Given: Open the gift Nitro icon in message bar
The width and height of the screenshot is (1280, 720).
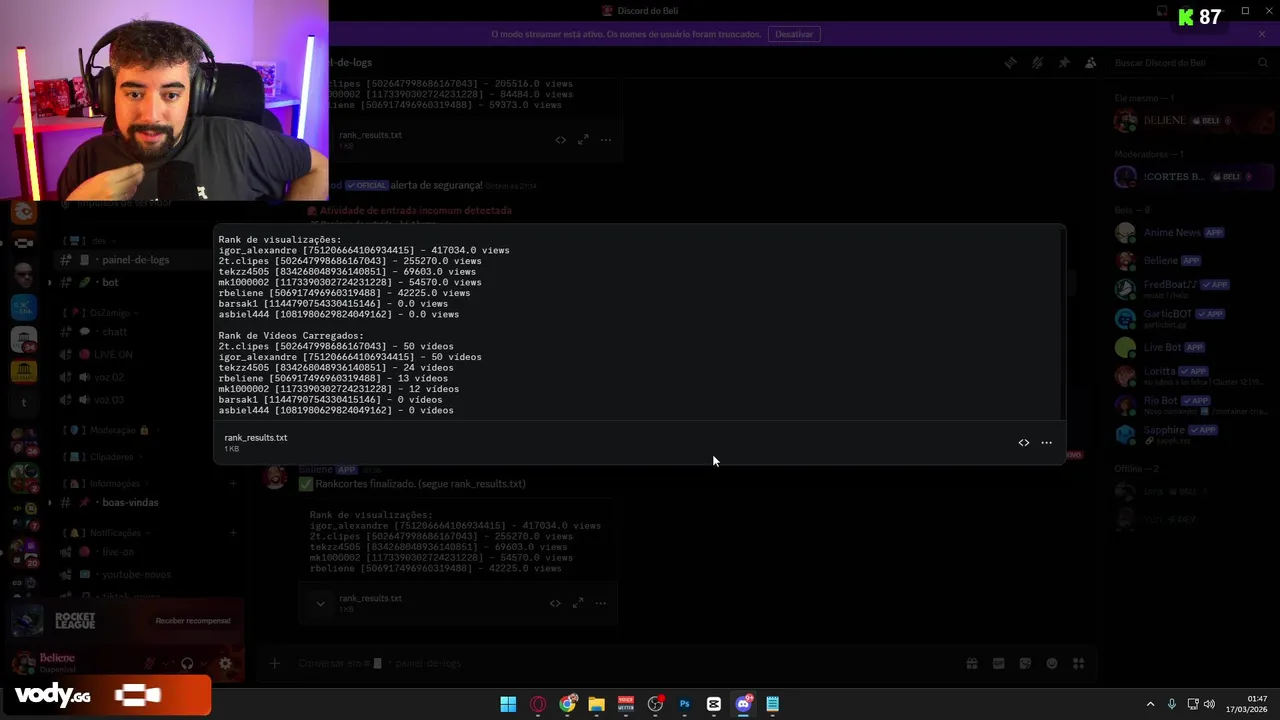Looking at the screenshot, I should pyautogui.click(x=971, y=663).
